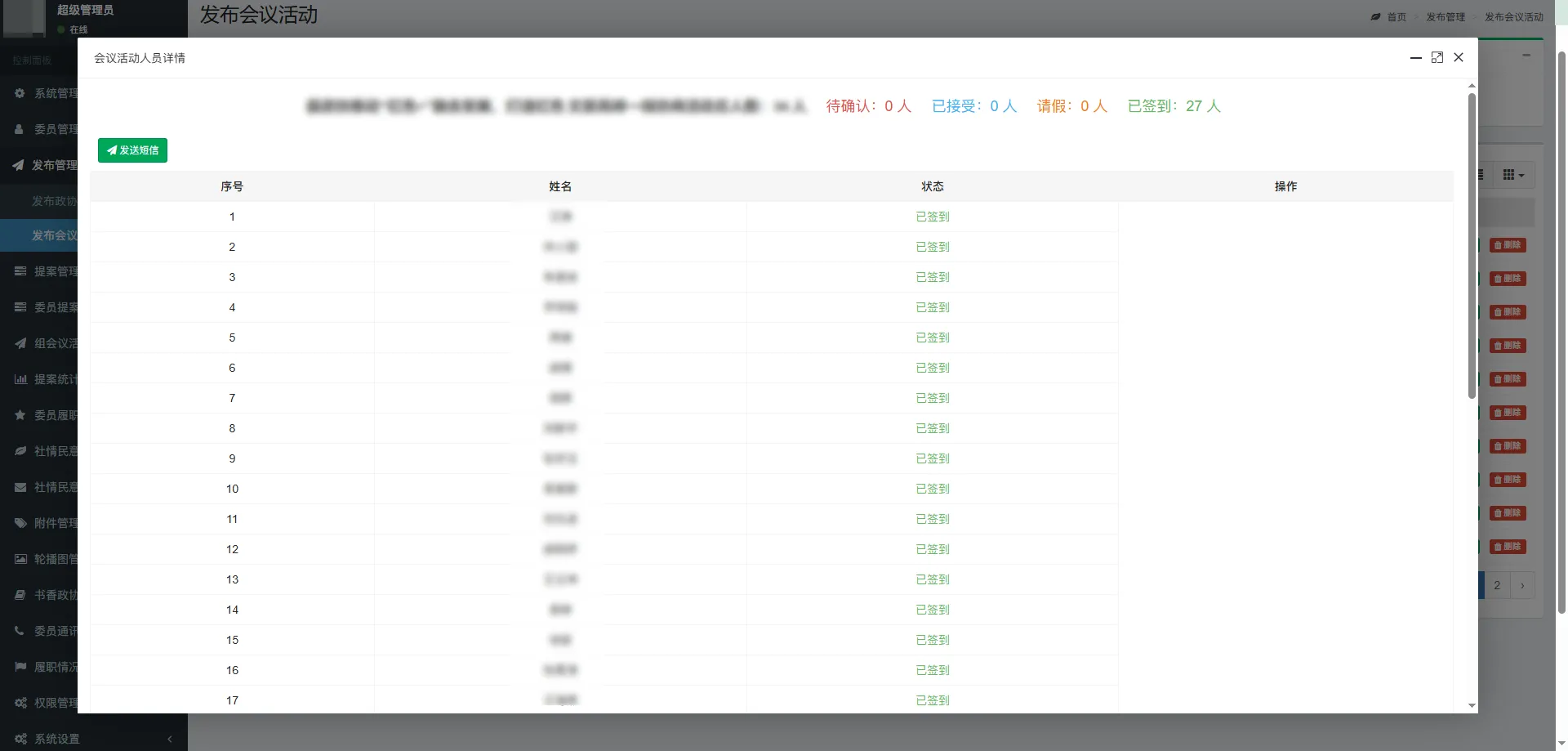
Task: Open 轮播图管理 image icon
Action: coord(20,559)
